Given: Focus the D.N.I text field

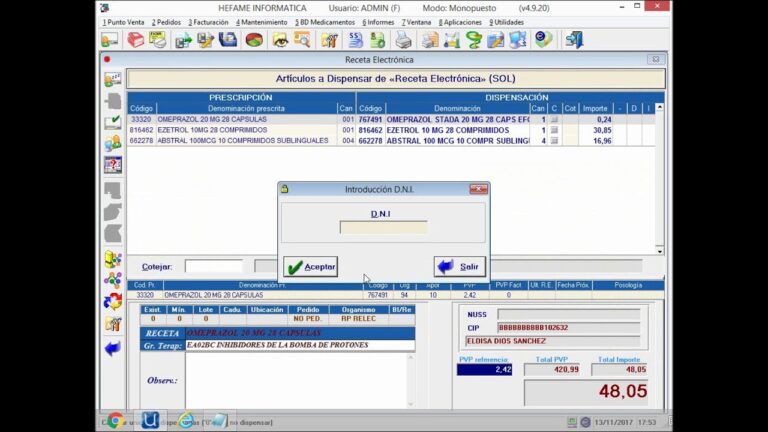Looking at the screenshot, I should point(384,227).
